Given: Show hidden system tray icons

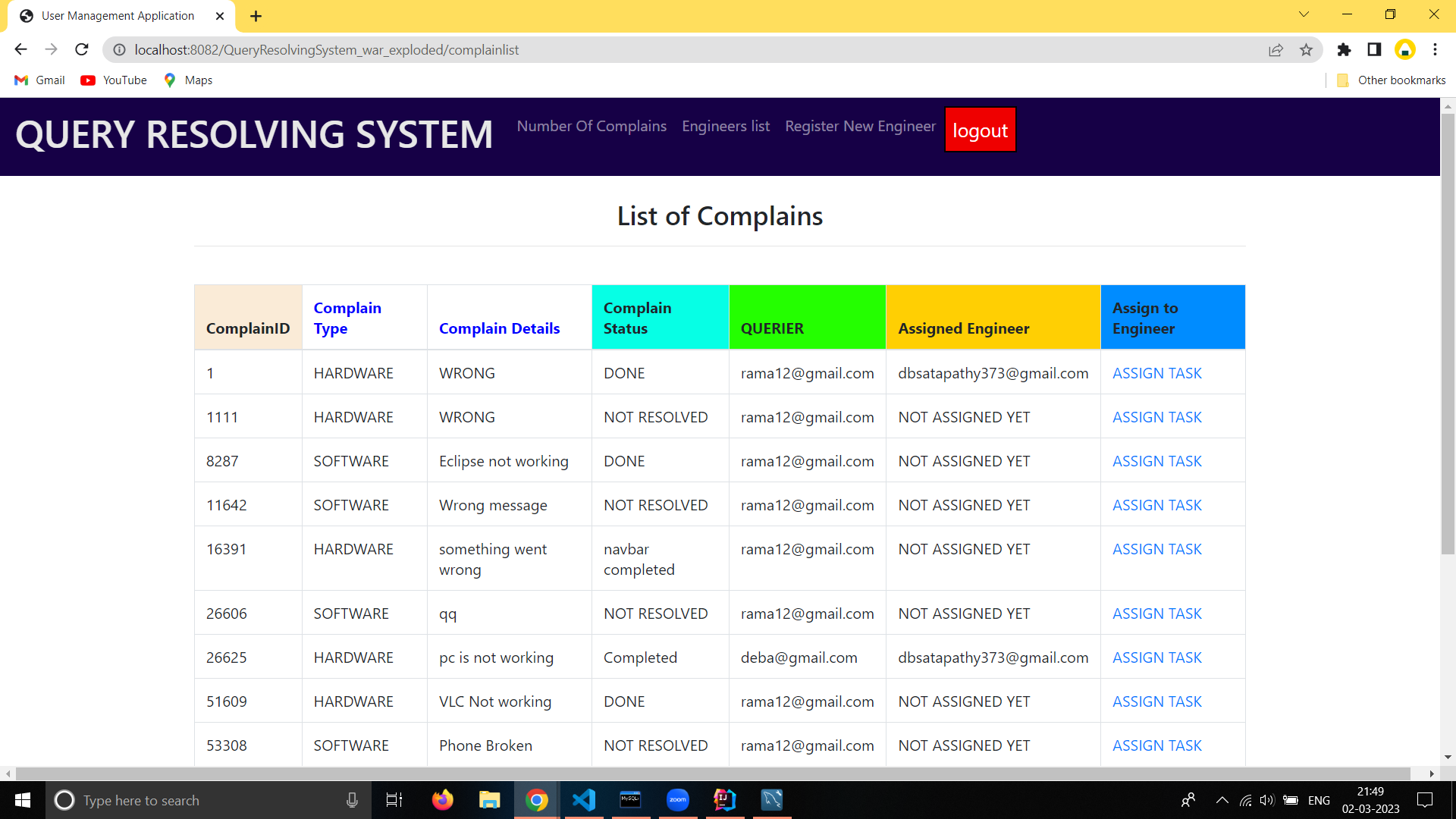Looking at the screenshot, I should 1222,800.
